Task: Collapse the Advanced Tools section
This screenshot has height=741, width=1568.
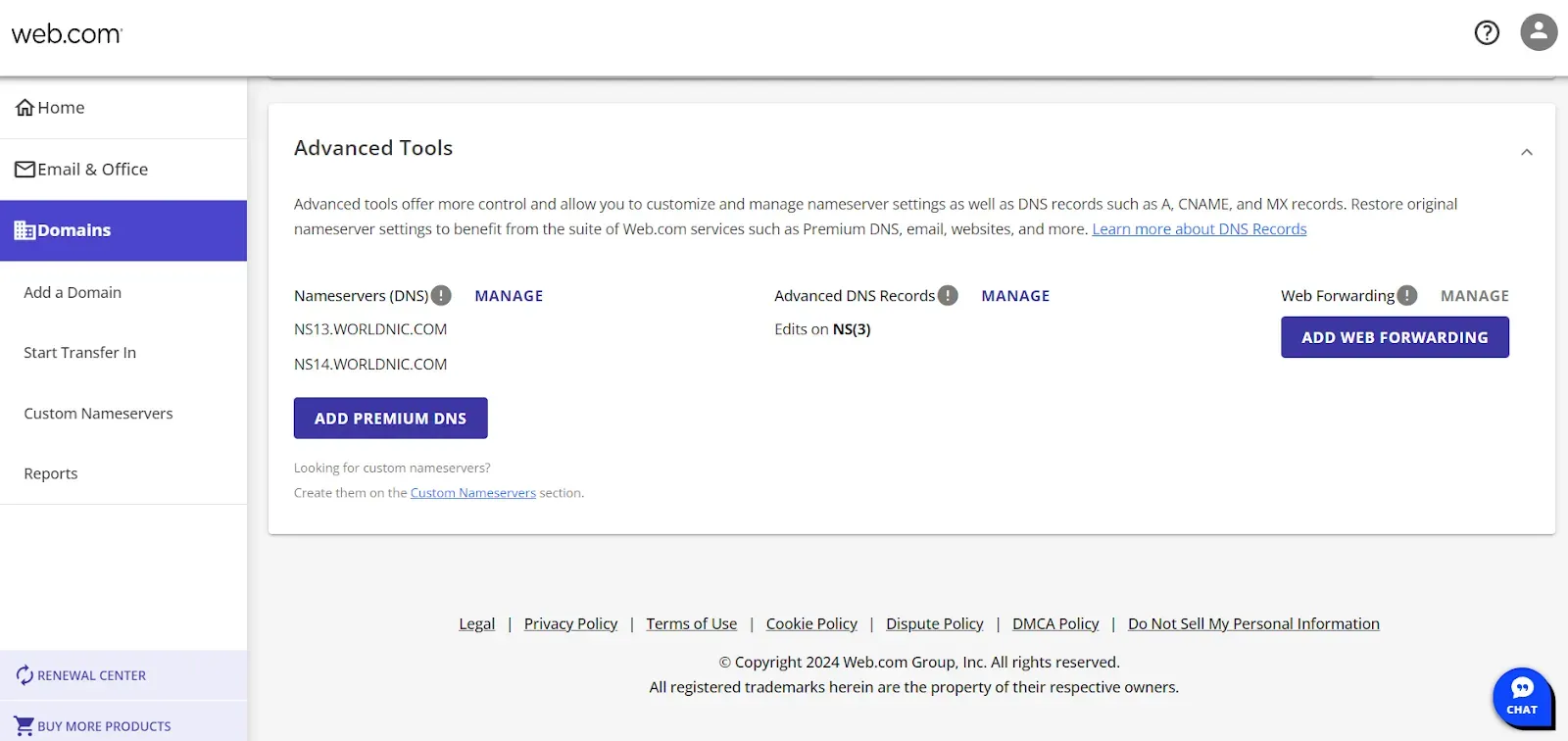Action: click(x=1527, y=152)
